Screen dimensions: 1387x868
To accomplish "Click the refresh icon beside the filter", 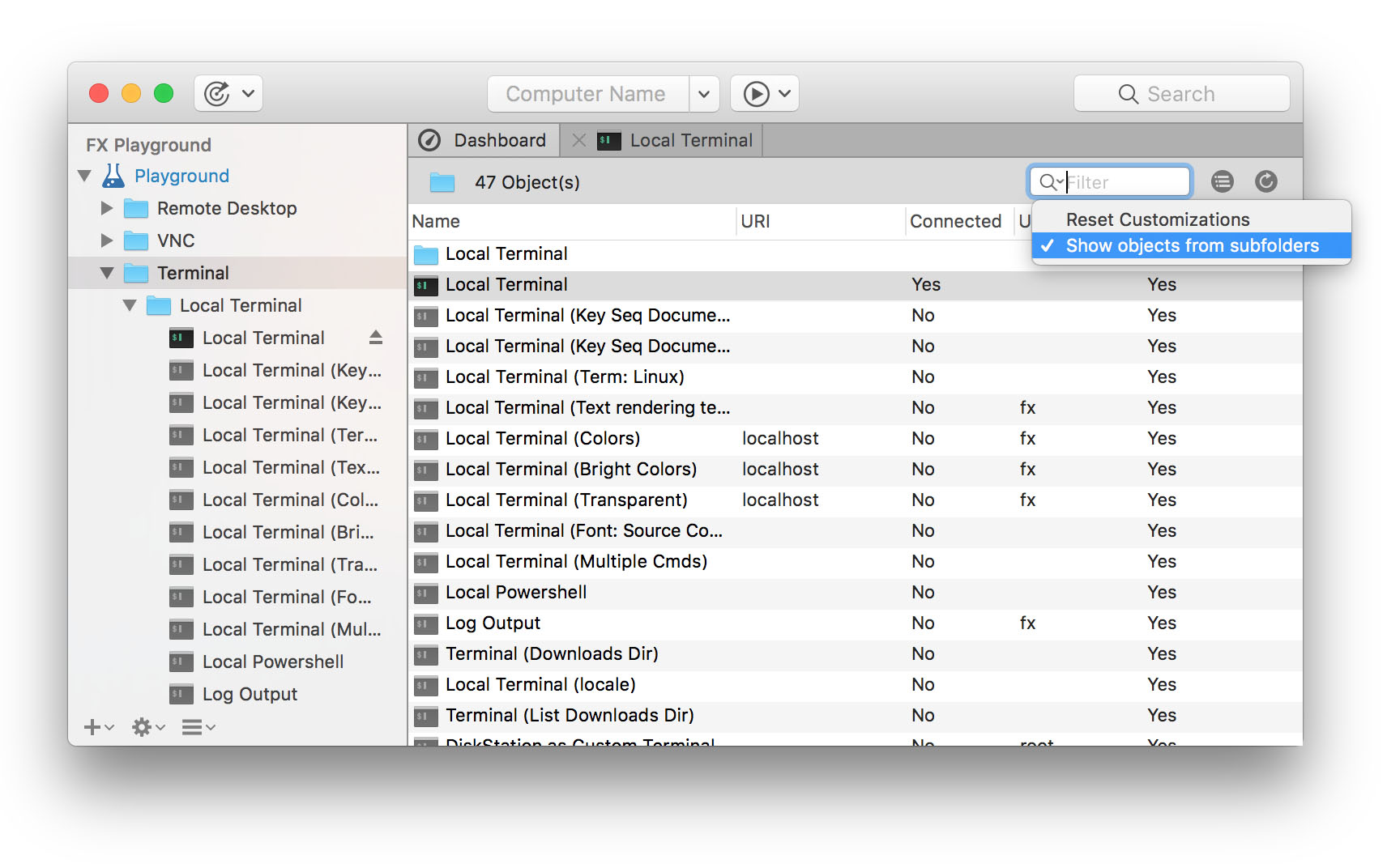I will (x=1265, y=181).
